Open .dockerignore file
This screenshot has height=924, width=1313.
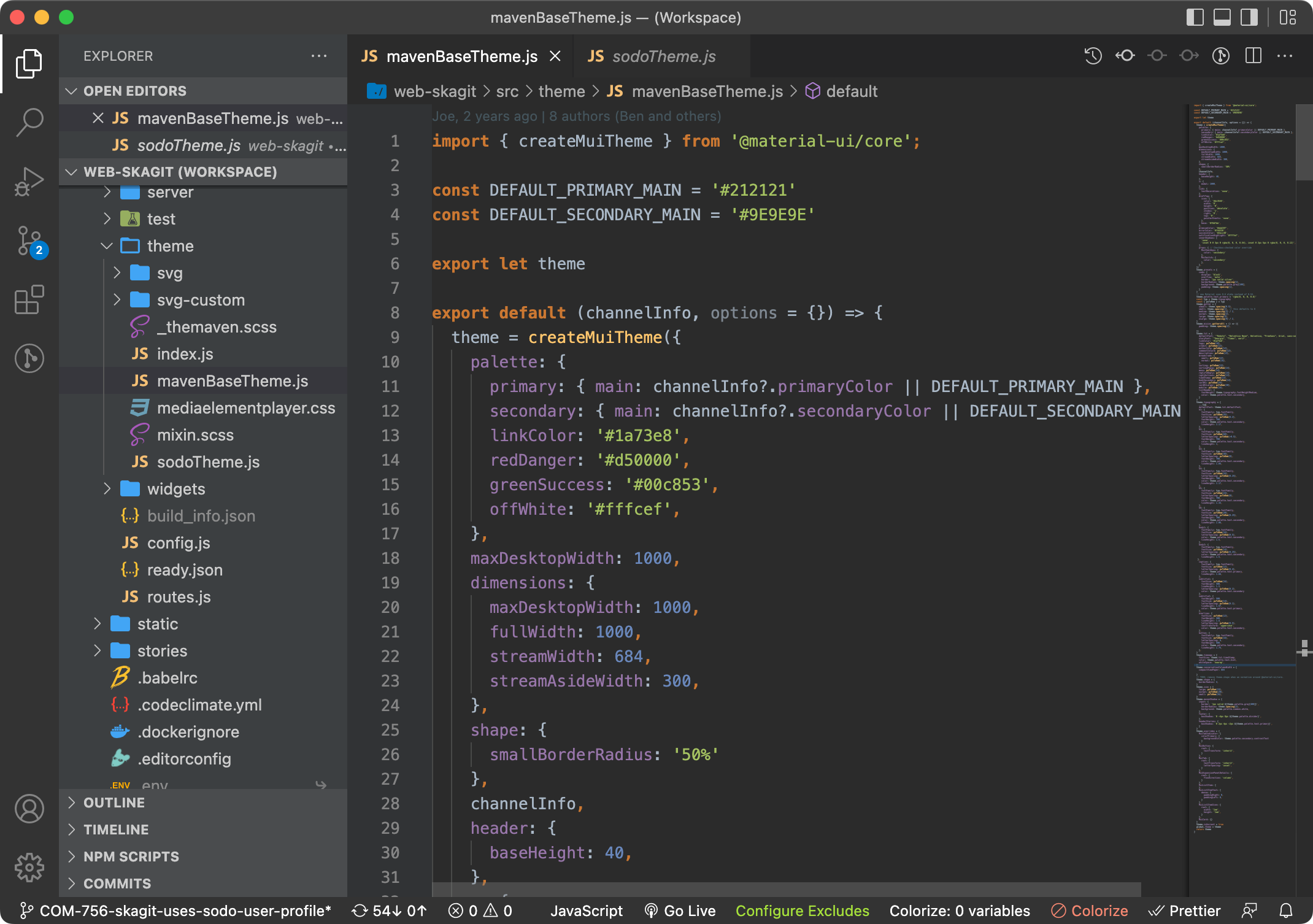203,732
